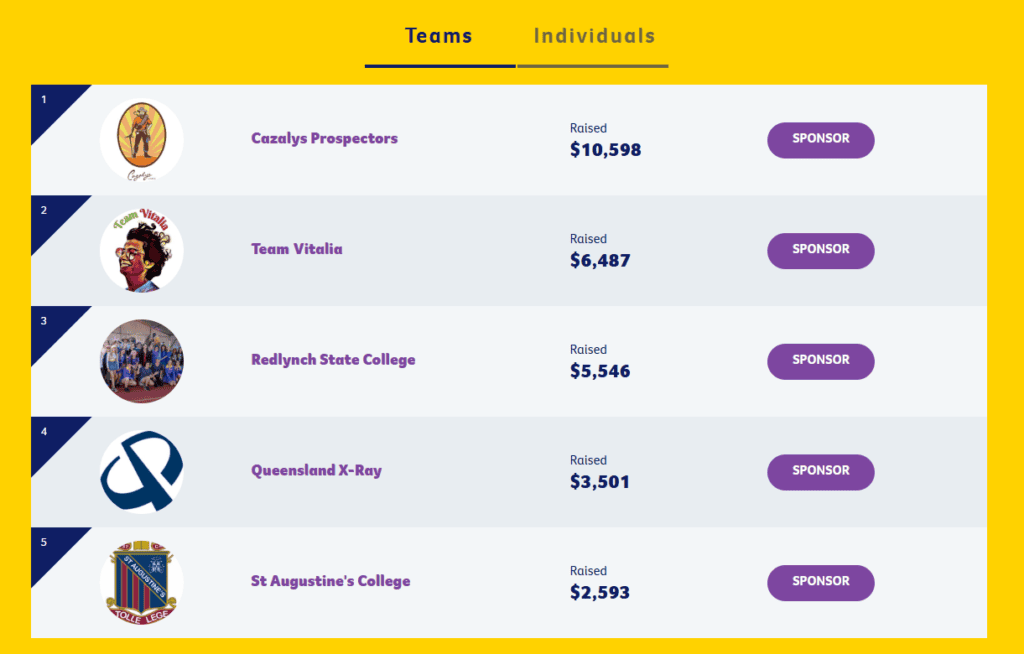The height and width of the screenshot is (654, 1024).
Task: Sponsor Redlynch State College
Action: point(821,361)
